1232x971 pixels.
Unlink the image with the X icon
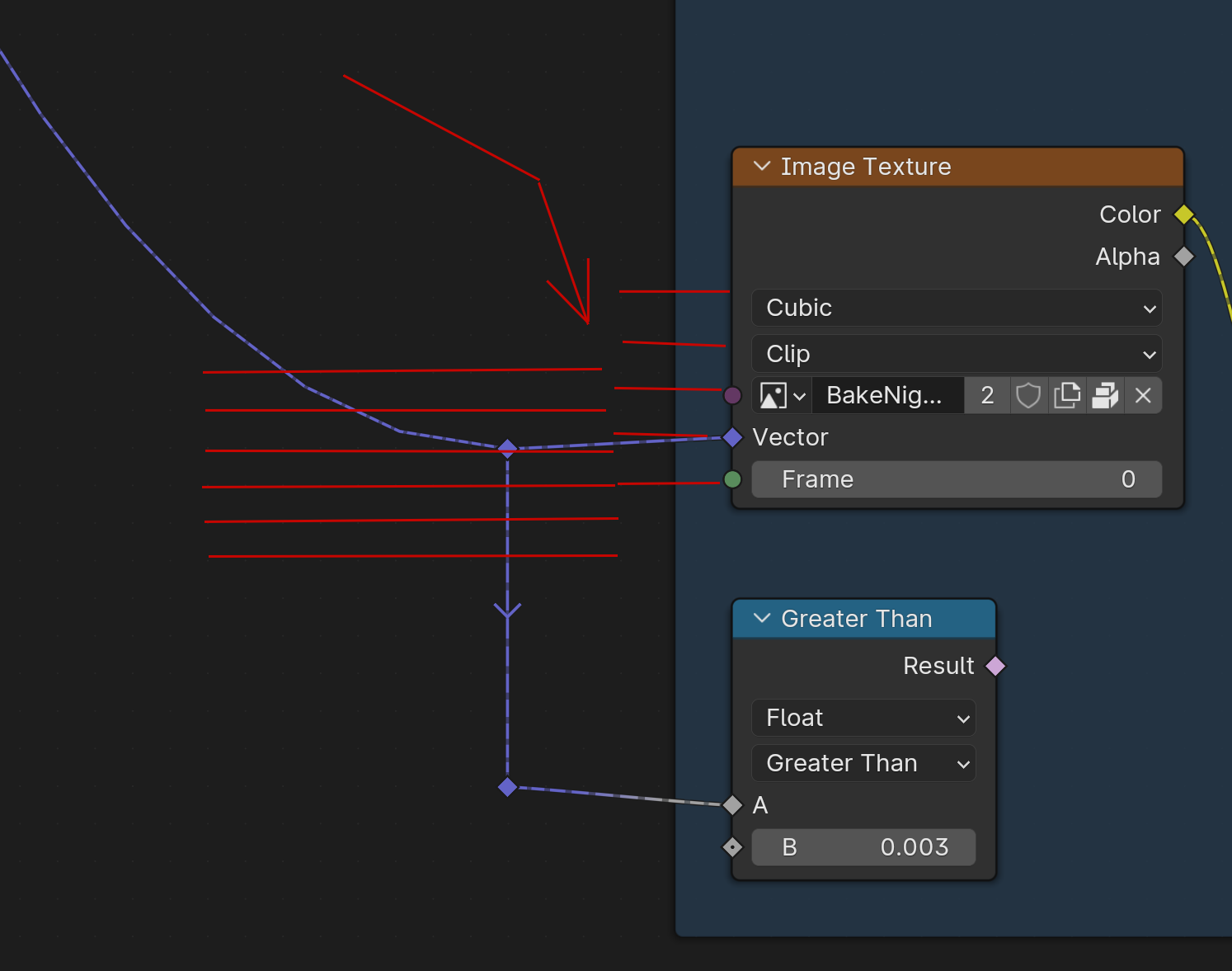pyautogui.click(x=1143, y=396)
